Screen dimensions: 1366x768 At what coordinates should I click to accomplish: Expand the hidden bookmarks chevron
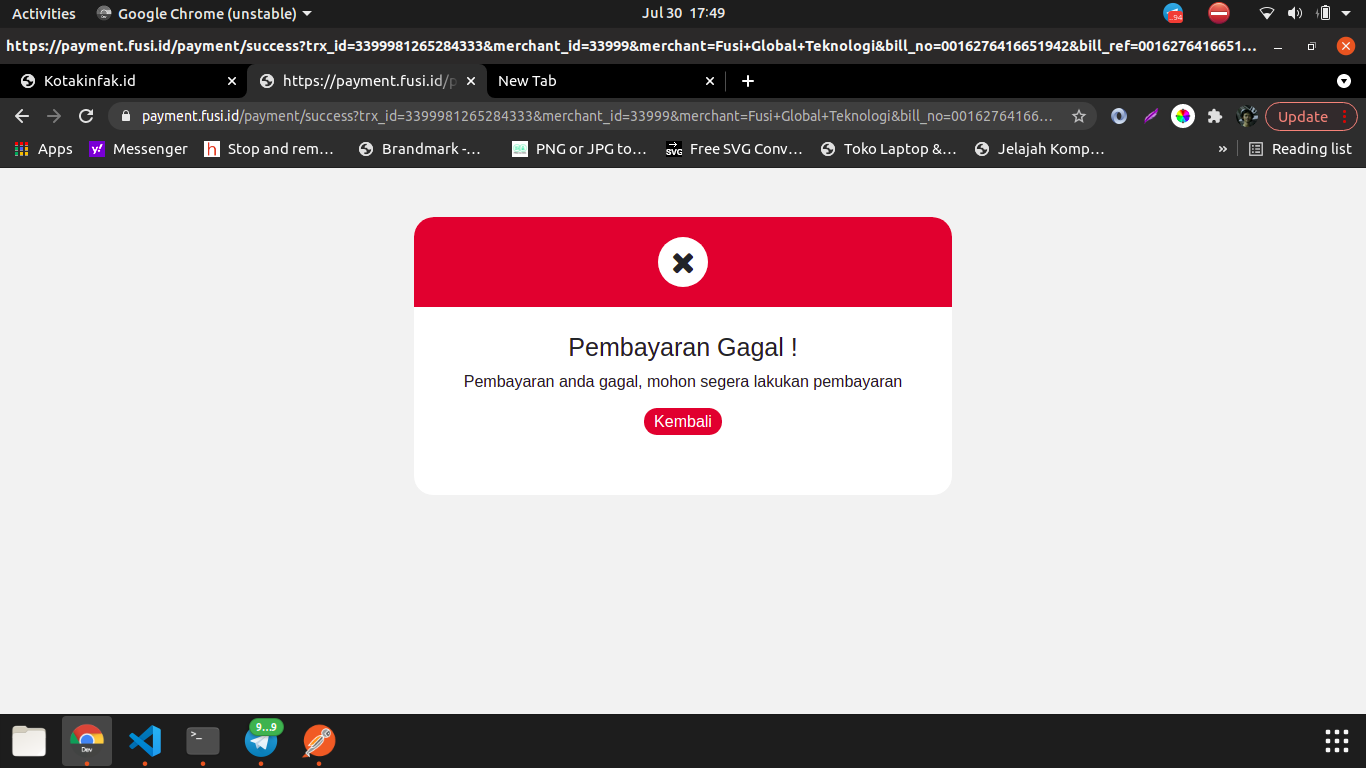[1222, 149]
